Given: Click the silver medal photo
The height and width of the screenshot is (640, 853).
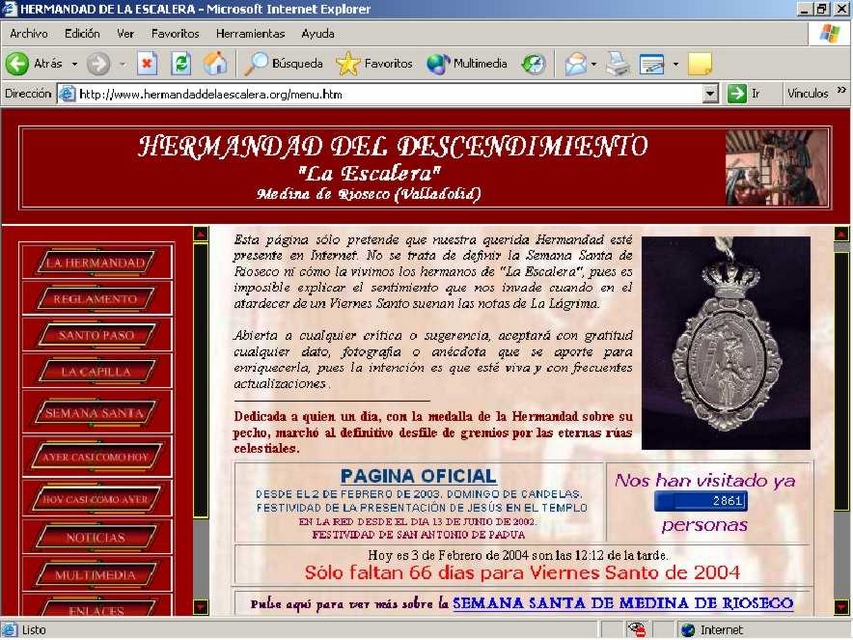Looking at the screenshot, I should tap(726, 343).
